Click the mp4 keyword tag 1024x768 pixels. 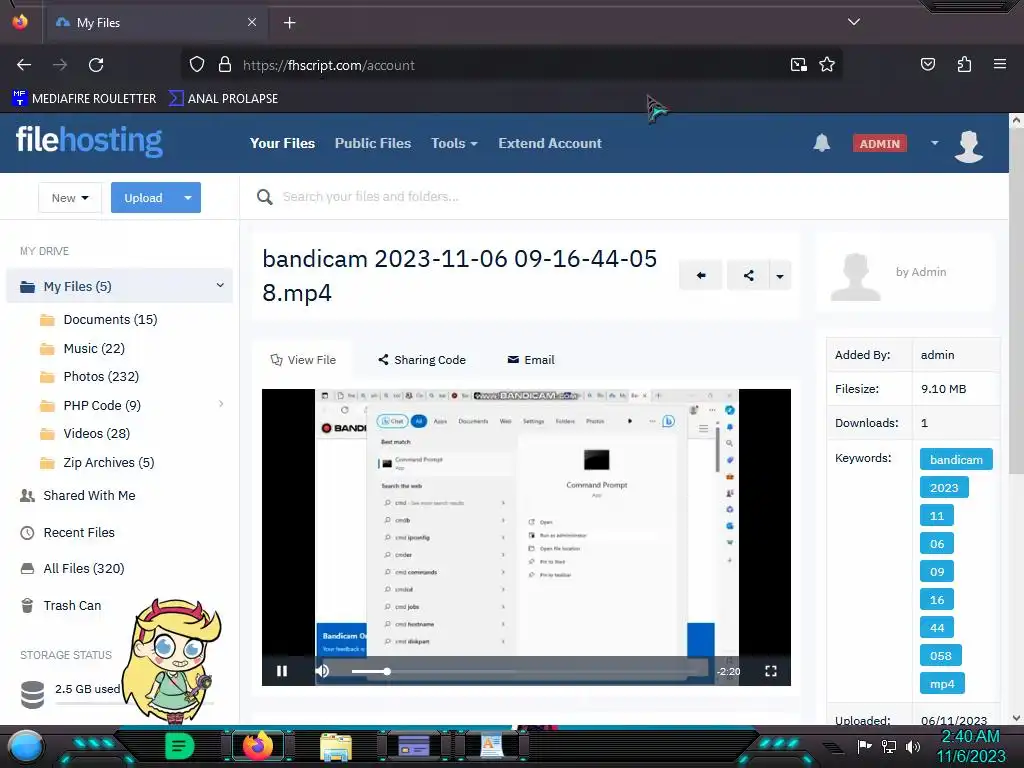click(x=942, y=684)
